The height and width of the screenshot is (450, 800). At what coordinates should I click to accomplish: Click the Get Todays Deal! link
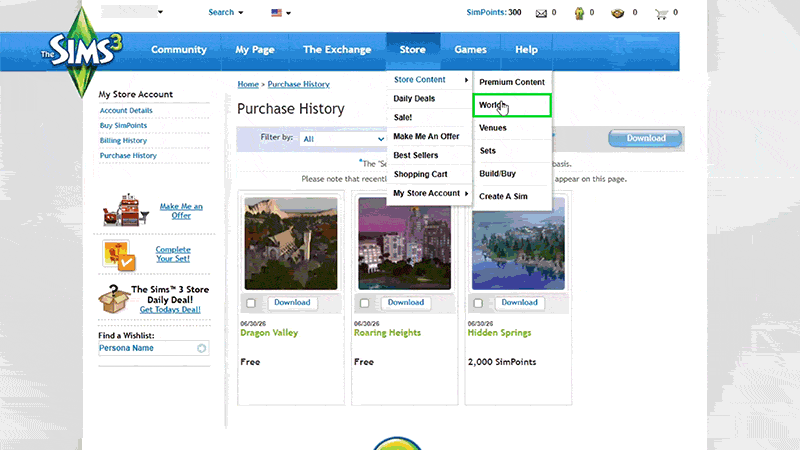[170, 310]
